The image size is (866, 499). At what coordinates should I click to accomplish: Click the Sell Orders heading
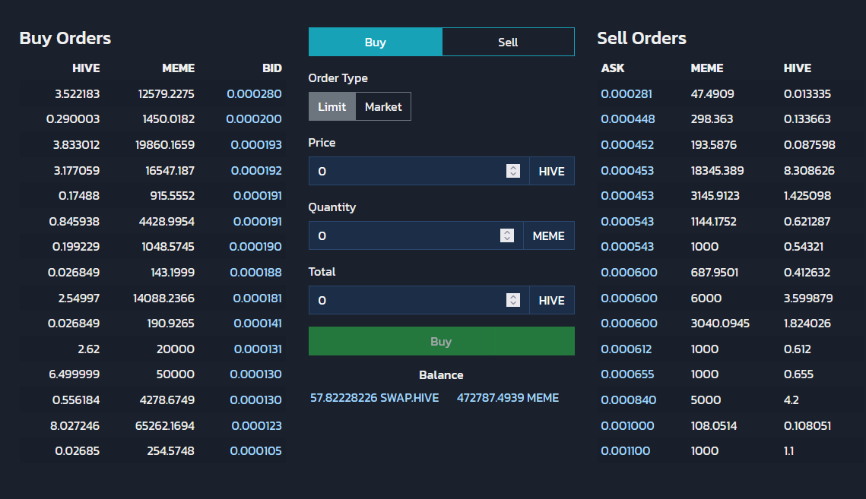point(642,38)
